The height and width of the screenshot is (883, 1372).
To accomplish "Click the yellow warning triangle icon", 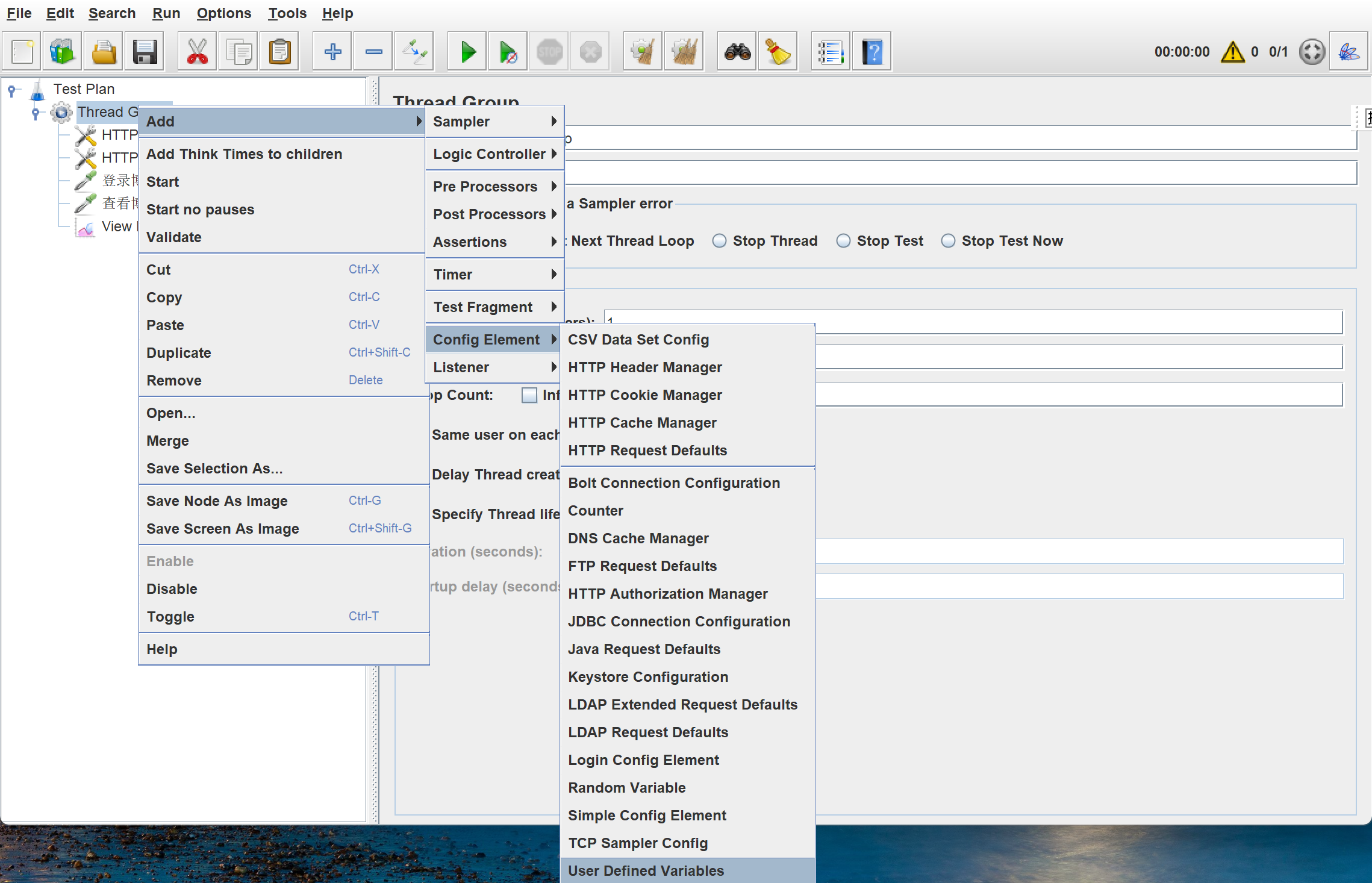I will pyautogui.click(x=1232, y=52).
